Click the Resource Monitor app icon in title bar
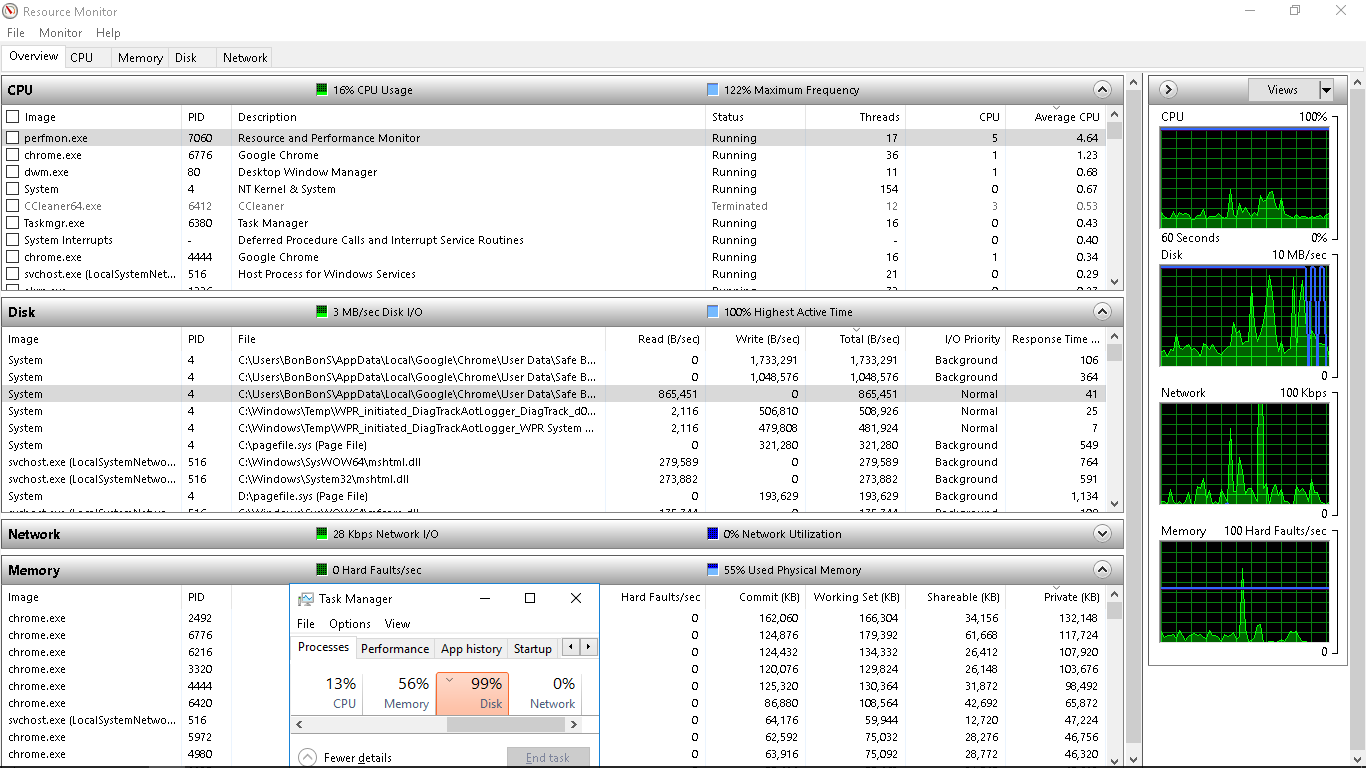Image resolution: width=1366 pixels, height=768 pixels. tap(10, 11)
